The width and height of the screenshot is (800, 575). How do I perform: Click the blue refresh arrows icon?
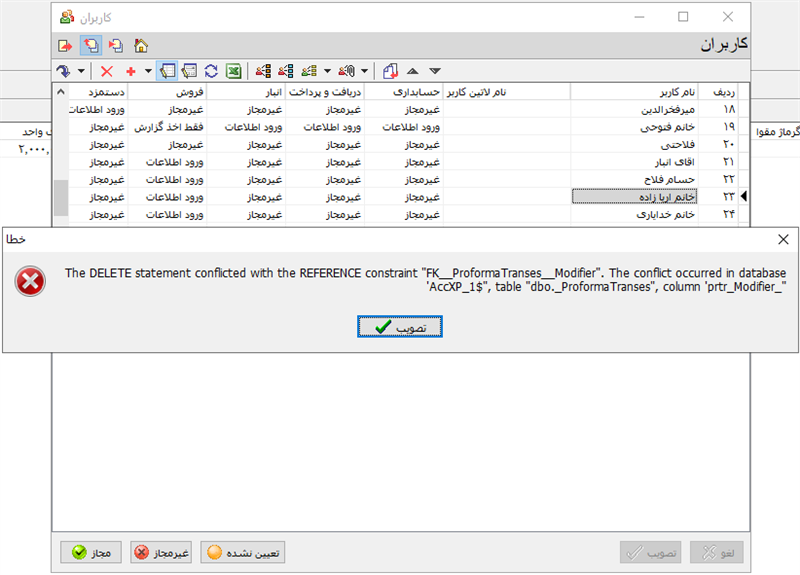211,71
